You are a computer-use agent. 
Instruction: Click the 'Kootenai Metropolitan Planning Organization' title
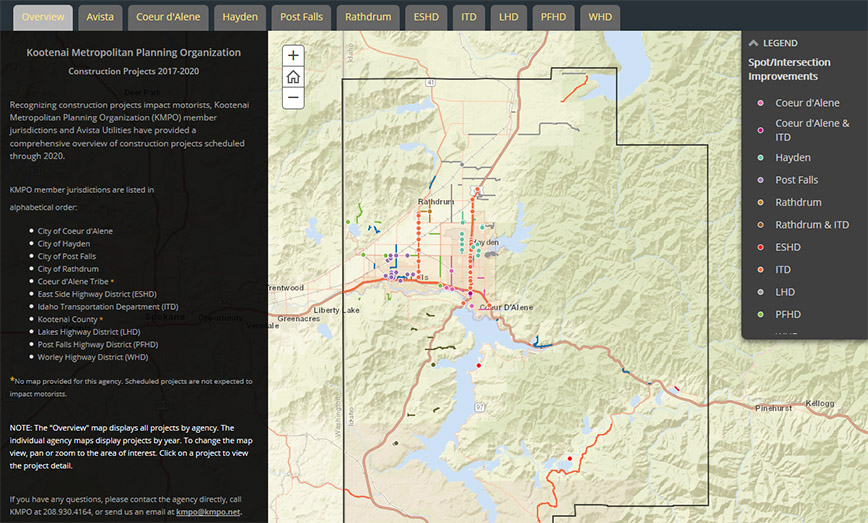click(133, 53)
